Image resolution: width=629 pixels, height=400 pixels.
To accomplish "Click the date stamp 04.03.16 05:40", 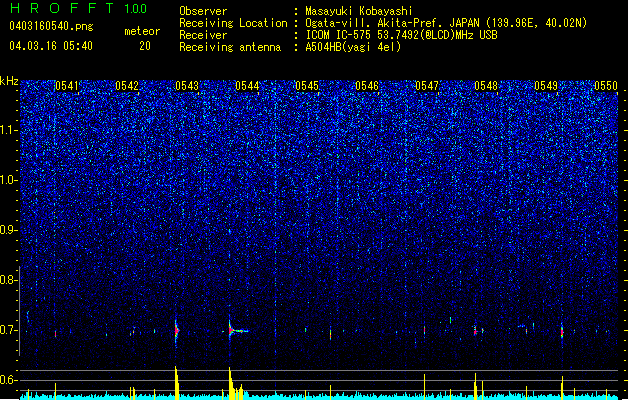I will [x=51, y=46].
